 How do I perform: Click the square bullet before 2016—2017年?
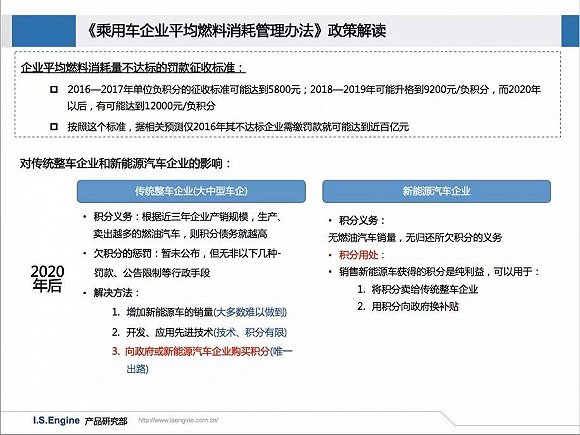click(54, 90)
